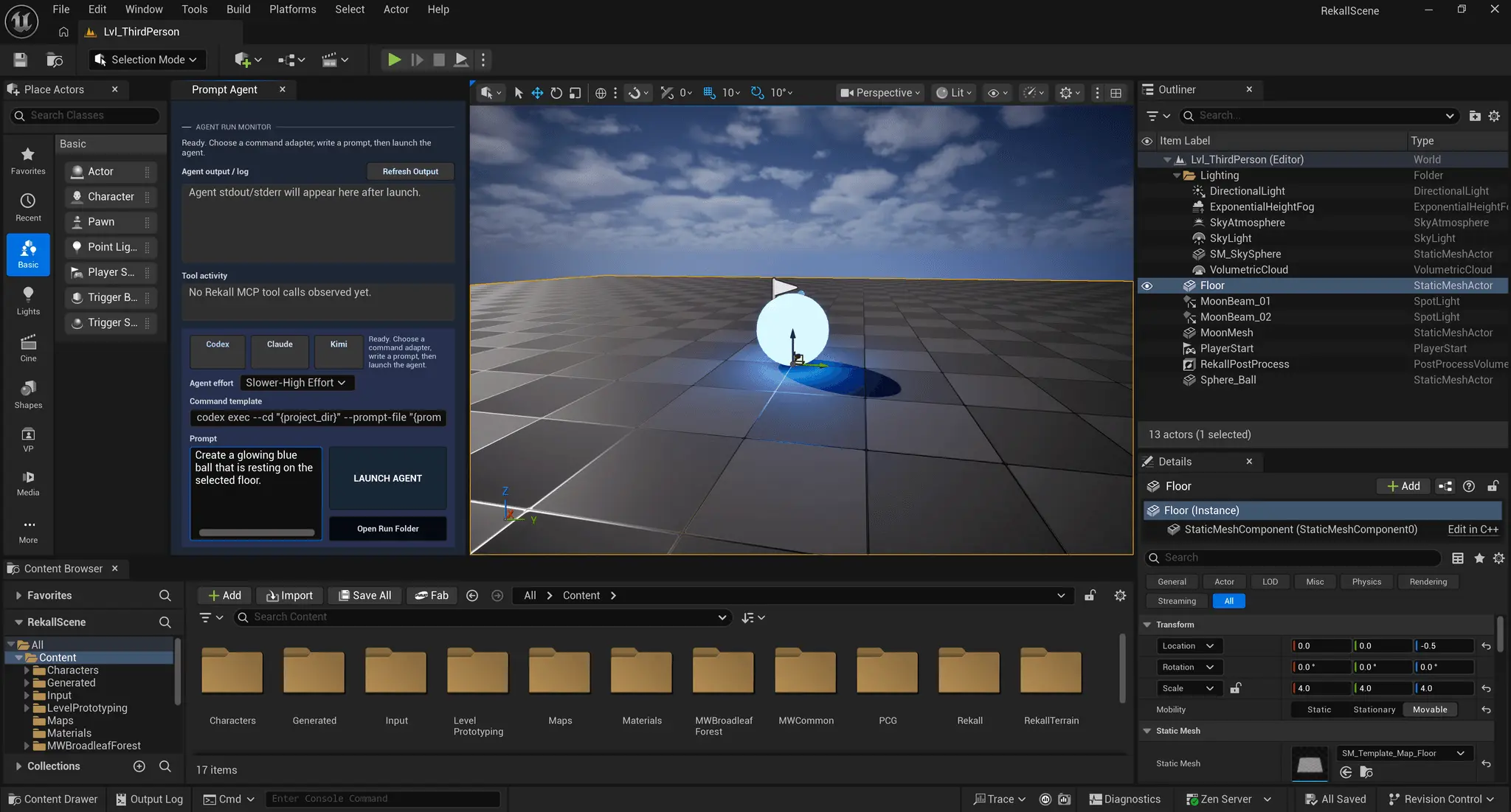Open the Favorites category in Place Actors
This screenshot has height=812, width=1511.
point(28,161)
